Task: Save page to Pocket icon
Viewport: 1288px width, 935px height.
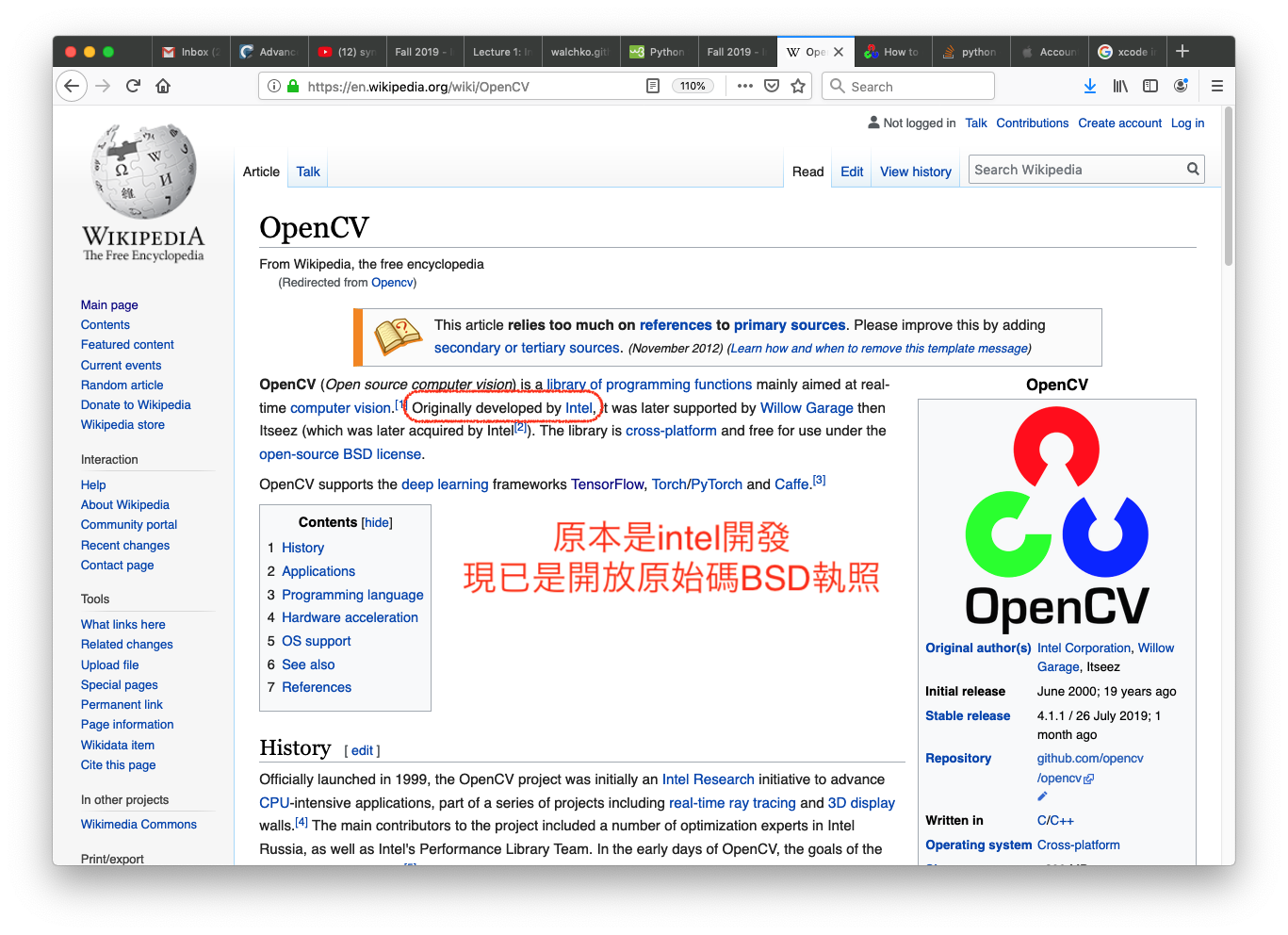Action: click(x=772, y=86)
